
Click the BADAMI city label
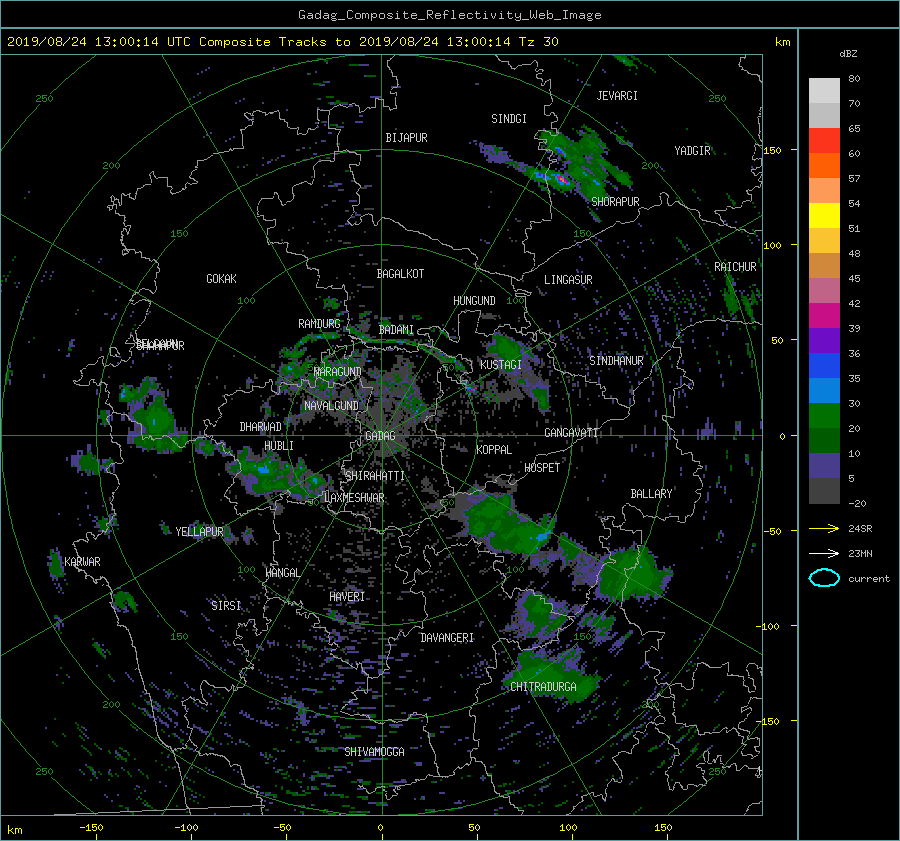(396, 330)
